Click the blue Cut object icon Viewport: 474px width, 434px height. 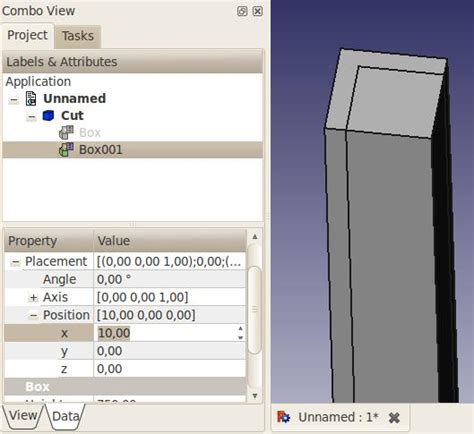pyautogui.click(x=48, y=116)
